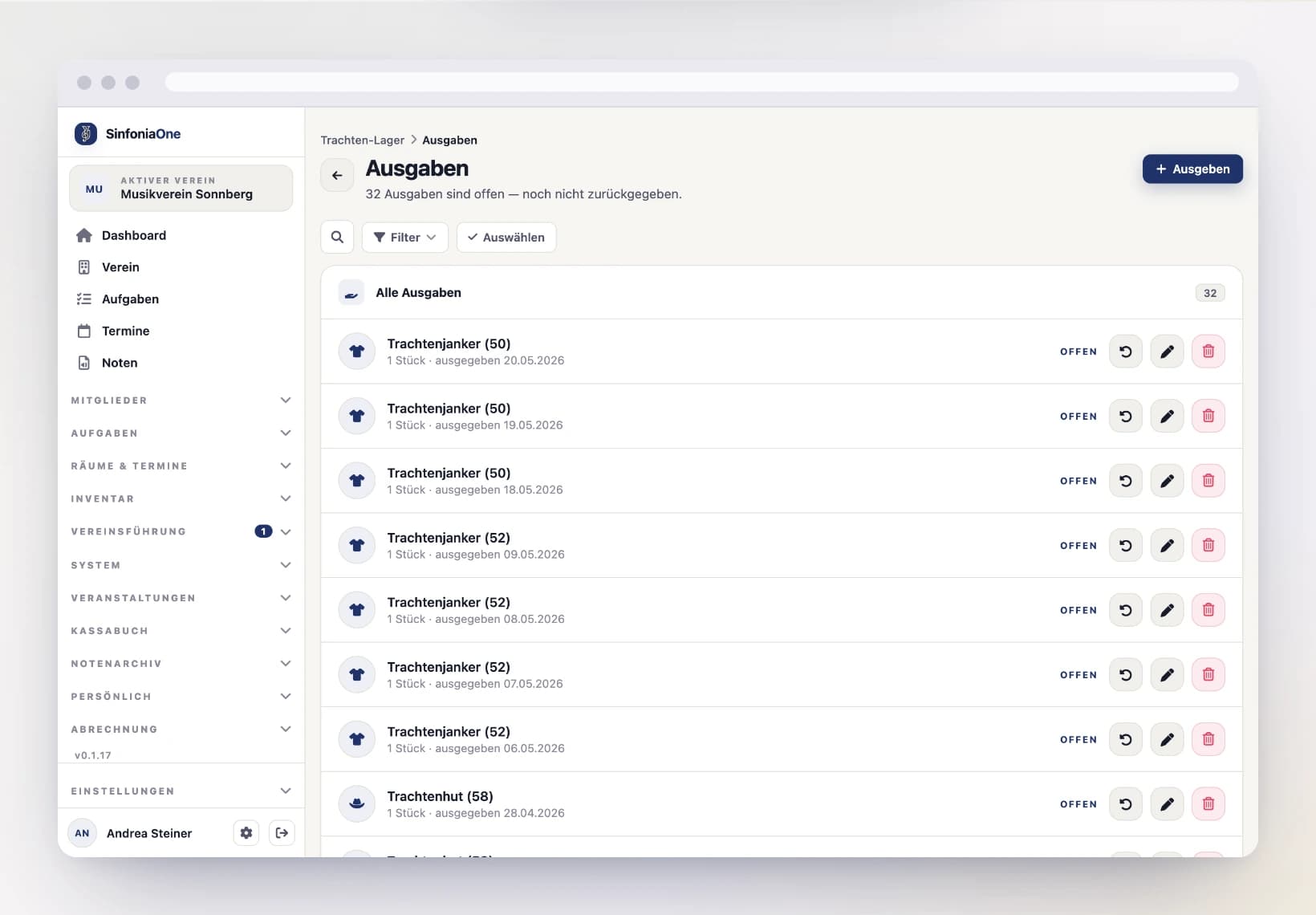Delete the Trachtenjanker (50) issued 20.05.2026
The width and height of the screenshot is (1316, 915).
1208,352
